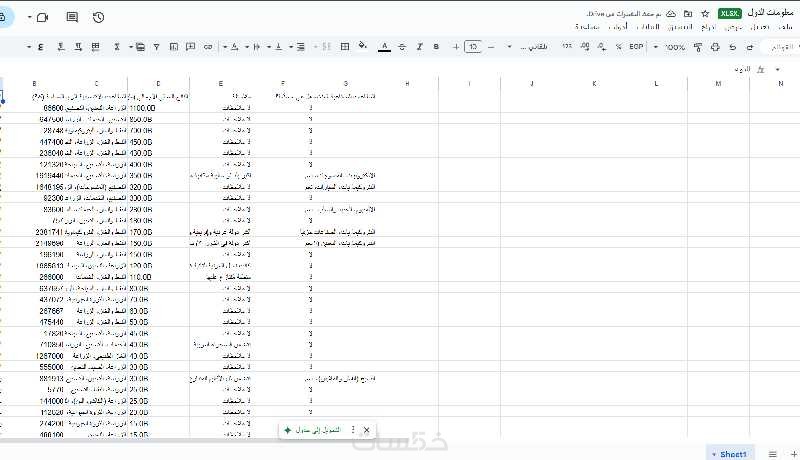Open the convert-to-table more options dots

(x=353, y=430)
